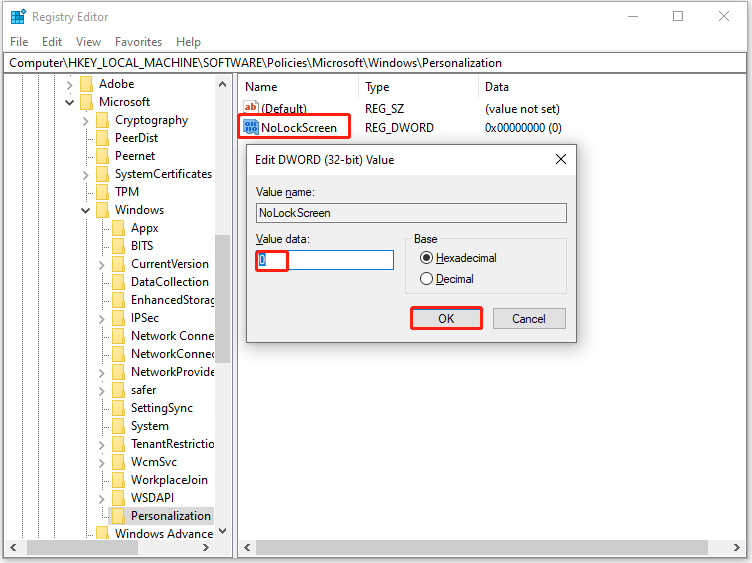This screenshot has height=563, width=752.
Task: Select the Network Connections tree item
Action: (173, 336)
